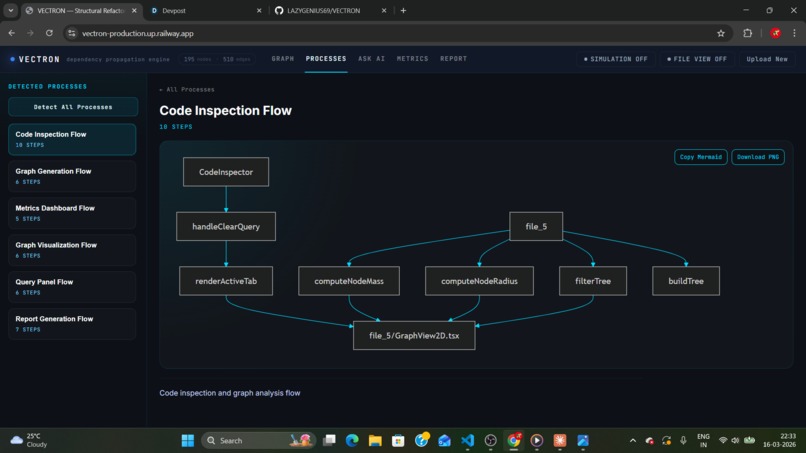The width and height of the screenshot is (806, 453).
Task: Go back via All Processes link
Action: point(187,89)
